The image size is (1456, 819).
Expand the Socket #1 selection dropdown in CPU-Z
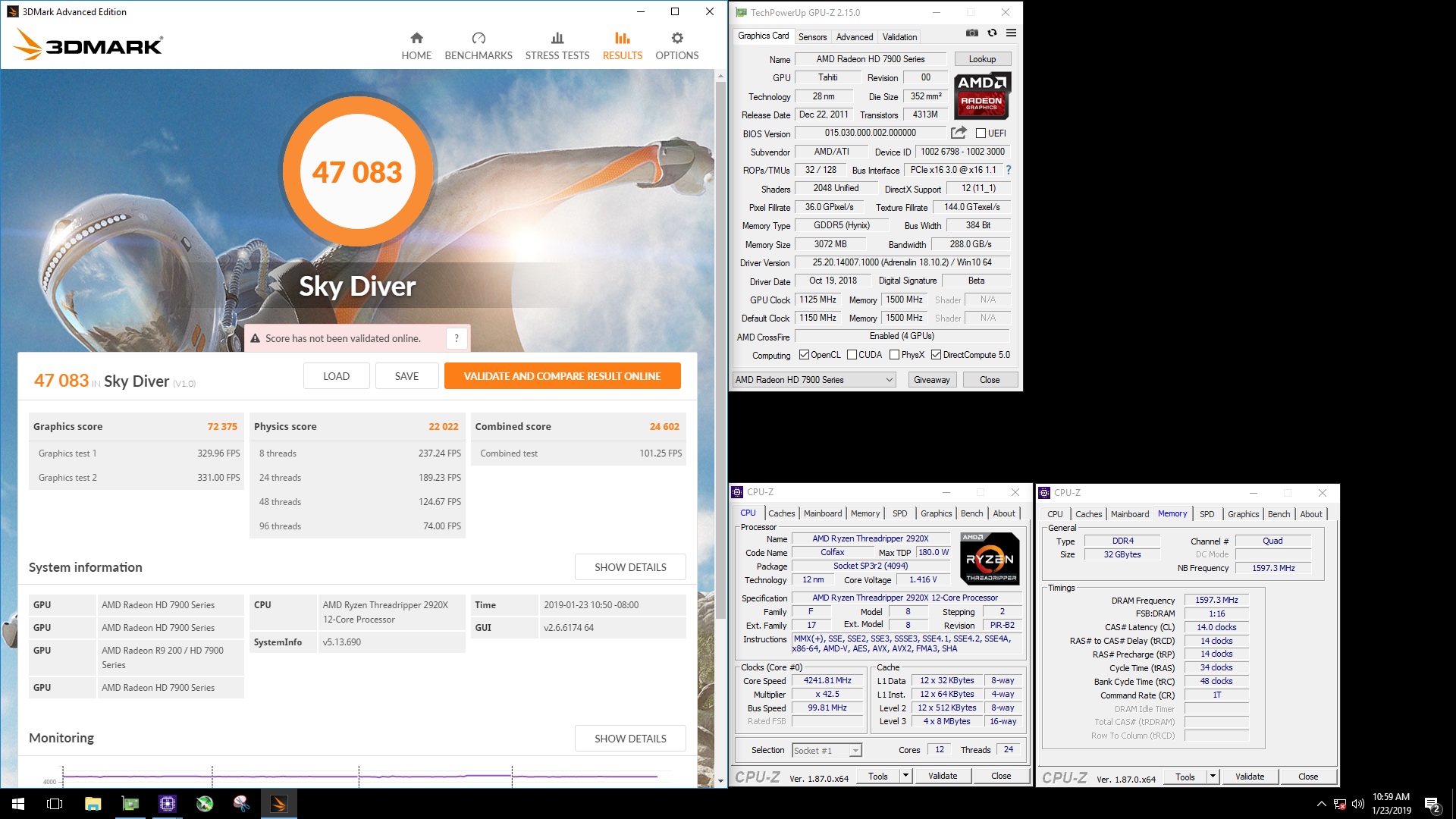point(855,751)
